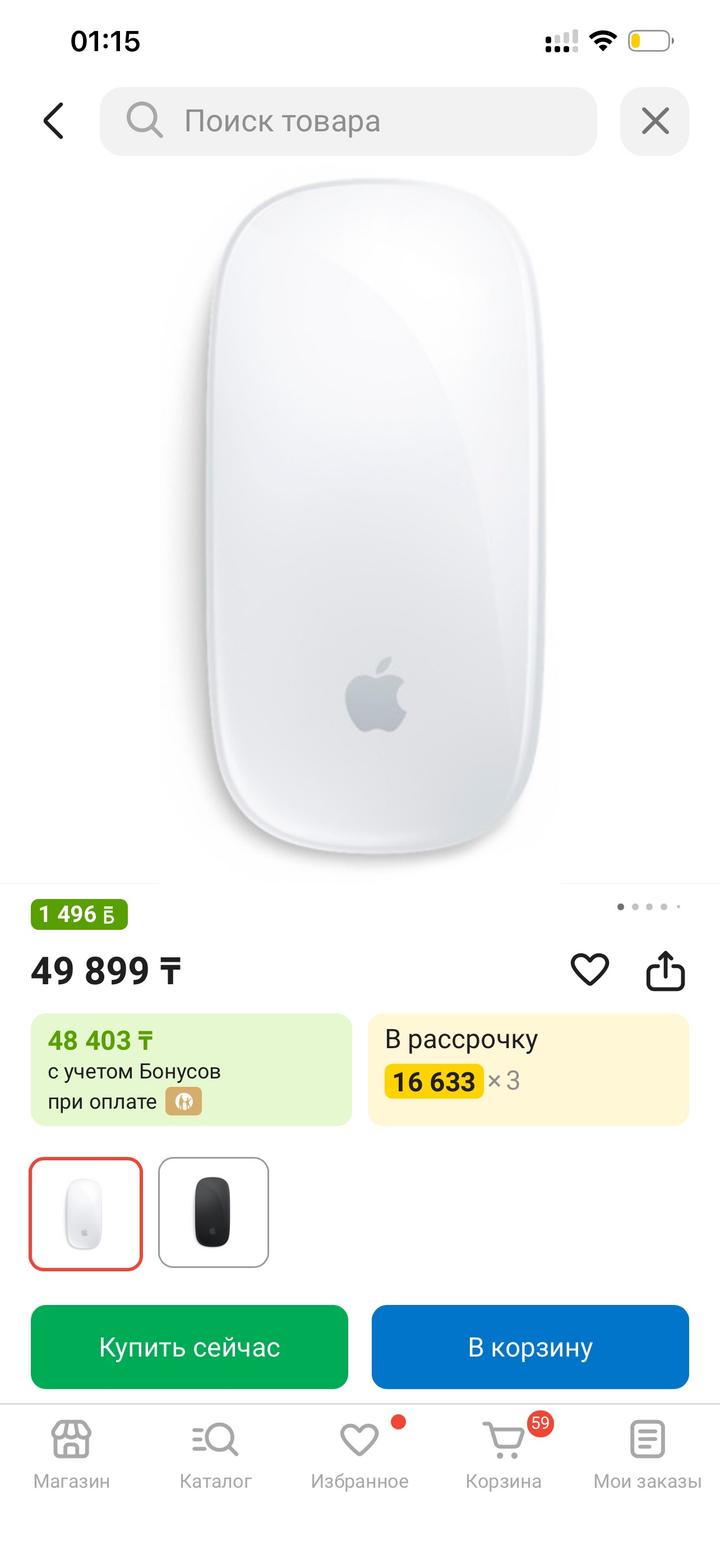Open the Избранное tab
This screenshot has width=720, height=1558.
pos(359,1455)
